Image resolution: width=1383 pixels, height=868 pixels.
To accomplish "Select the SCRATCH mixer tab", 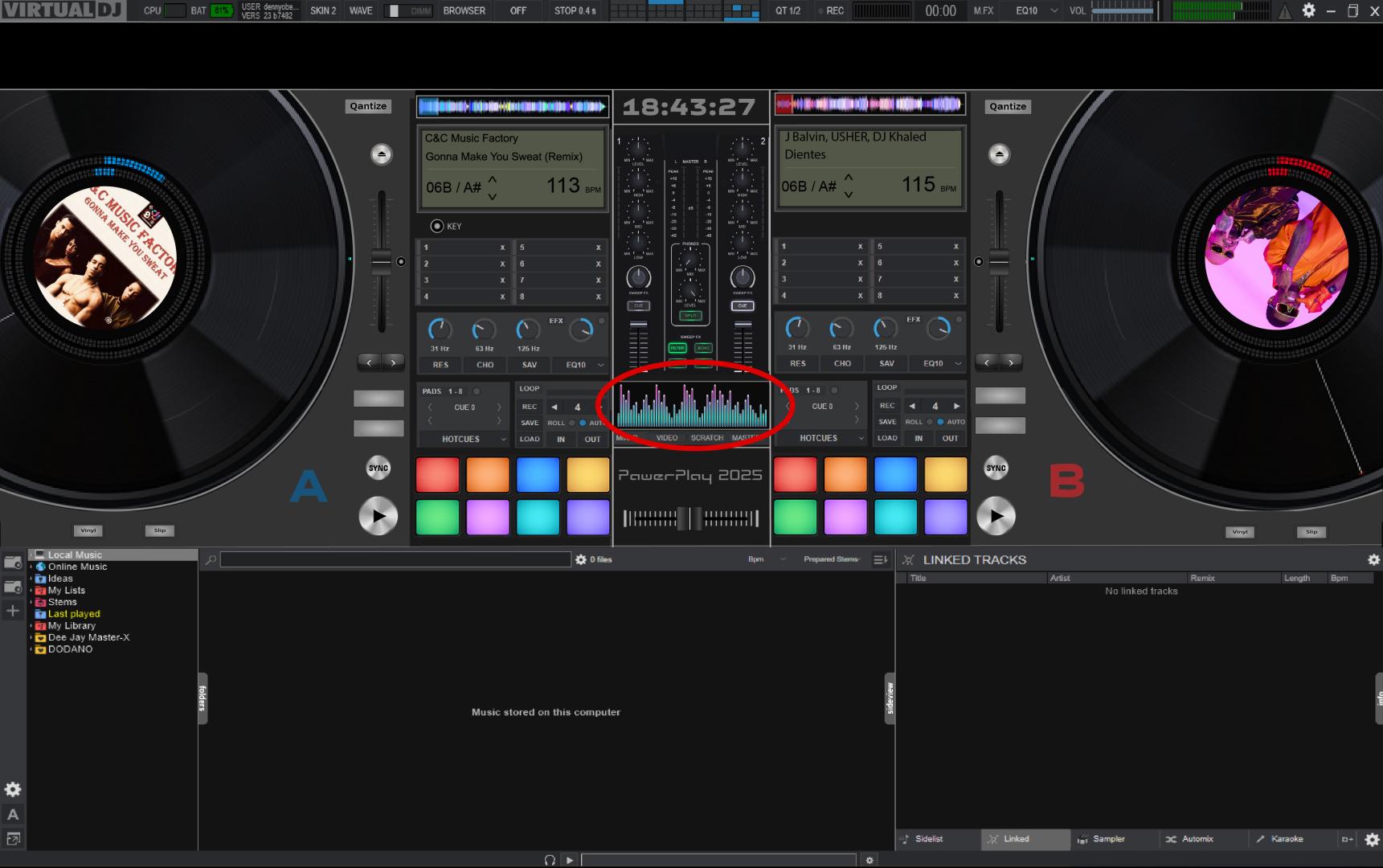I will click(707, 438).
